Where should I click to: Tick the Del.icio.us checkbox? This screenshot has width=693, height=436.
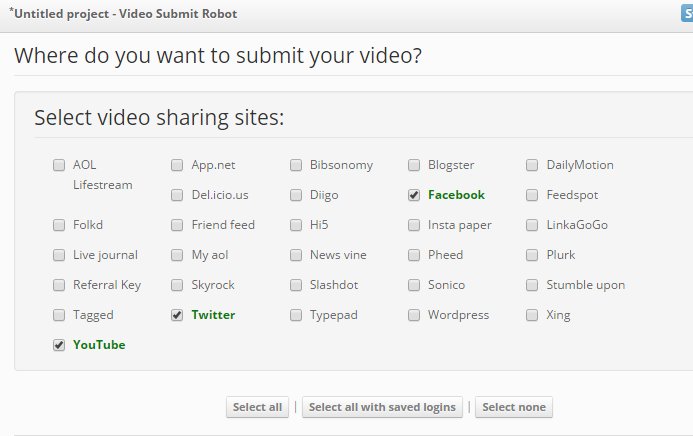point(177,195)
